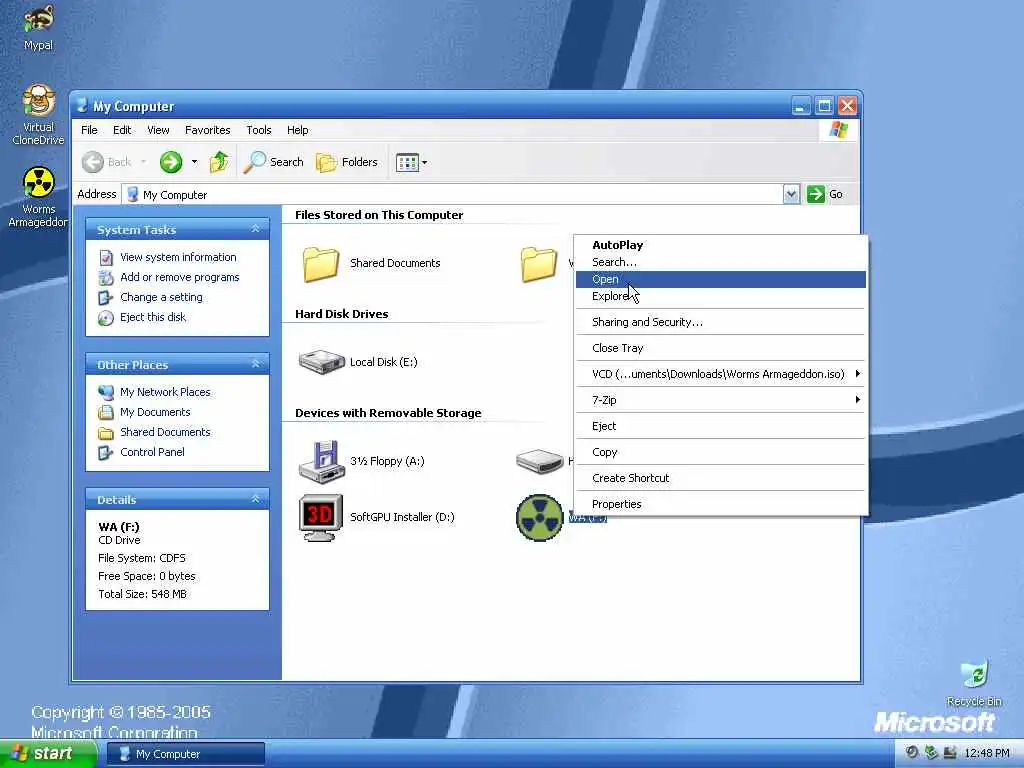This screenshot has width=1024, height=768.
Task: Choose Search... in context menu
Action: coord(720,262)
